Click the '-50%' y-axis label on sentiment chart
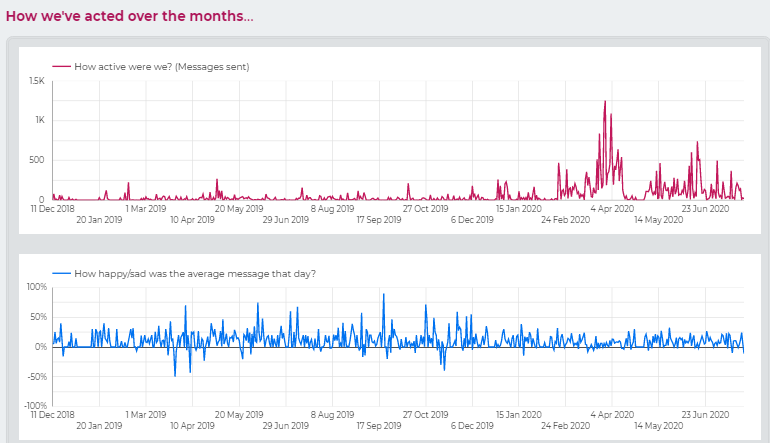770x443 pixels. pyautogui.click(x=36, y=377)
